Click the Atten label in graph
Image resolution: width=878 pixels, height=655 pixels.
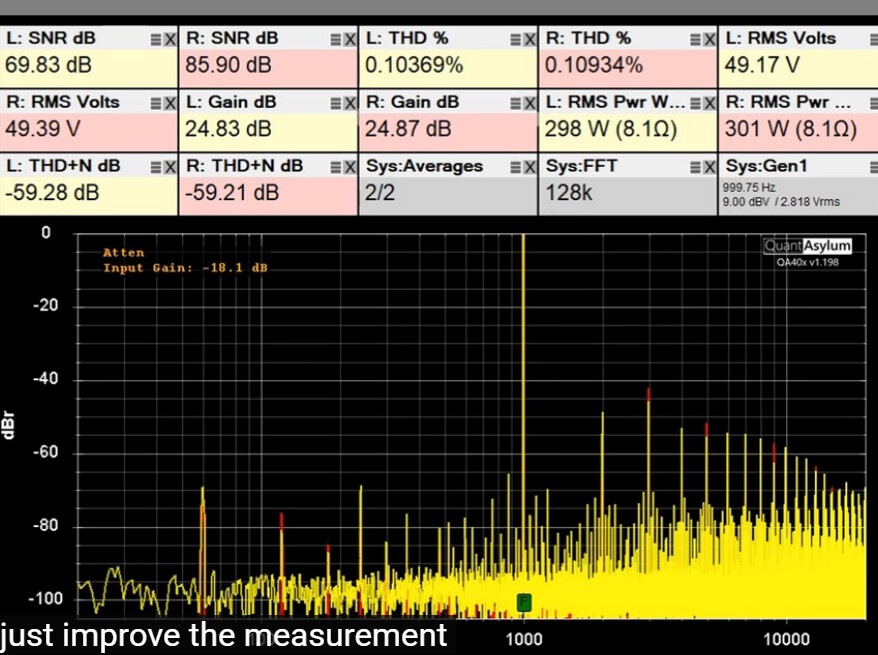pos(124,252)
